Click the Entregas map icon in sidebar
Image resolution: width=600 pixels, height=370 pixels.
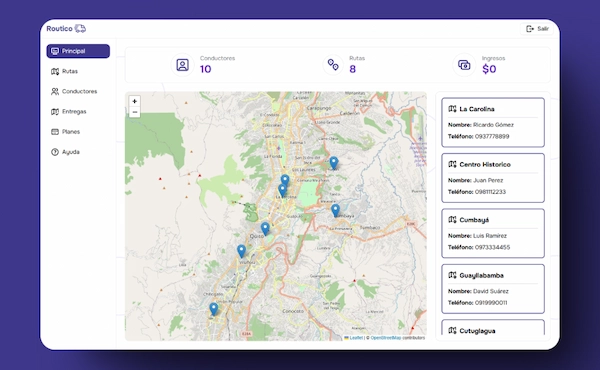(x=55, y=112)
